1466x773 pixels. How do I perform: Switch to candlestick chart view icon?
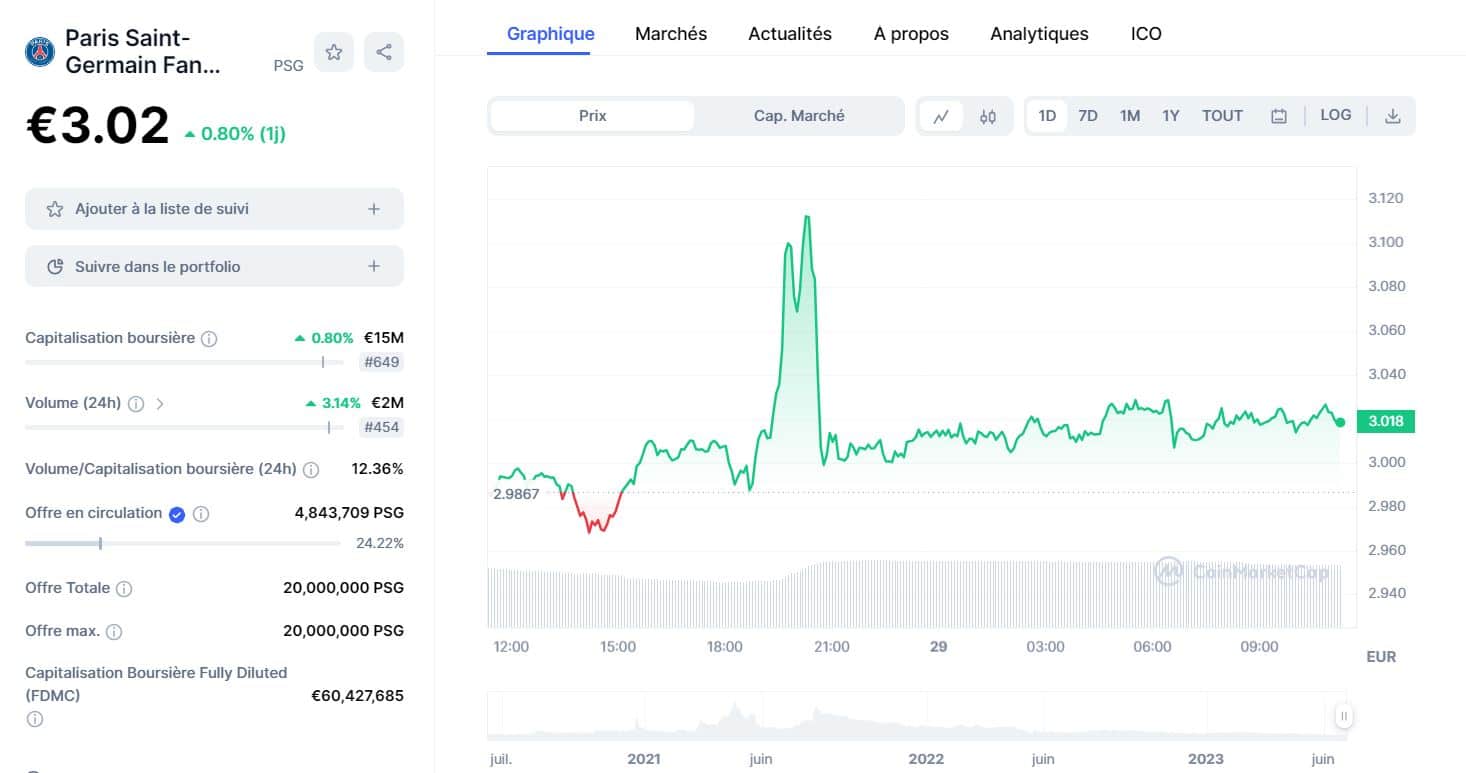[988, 116]
